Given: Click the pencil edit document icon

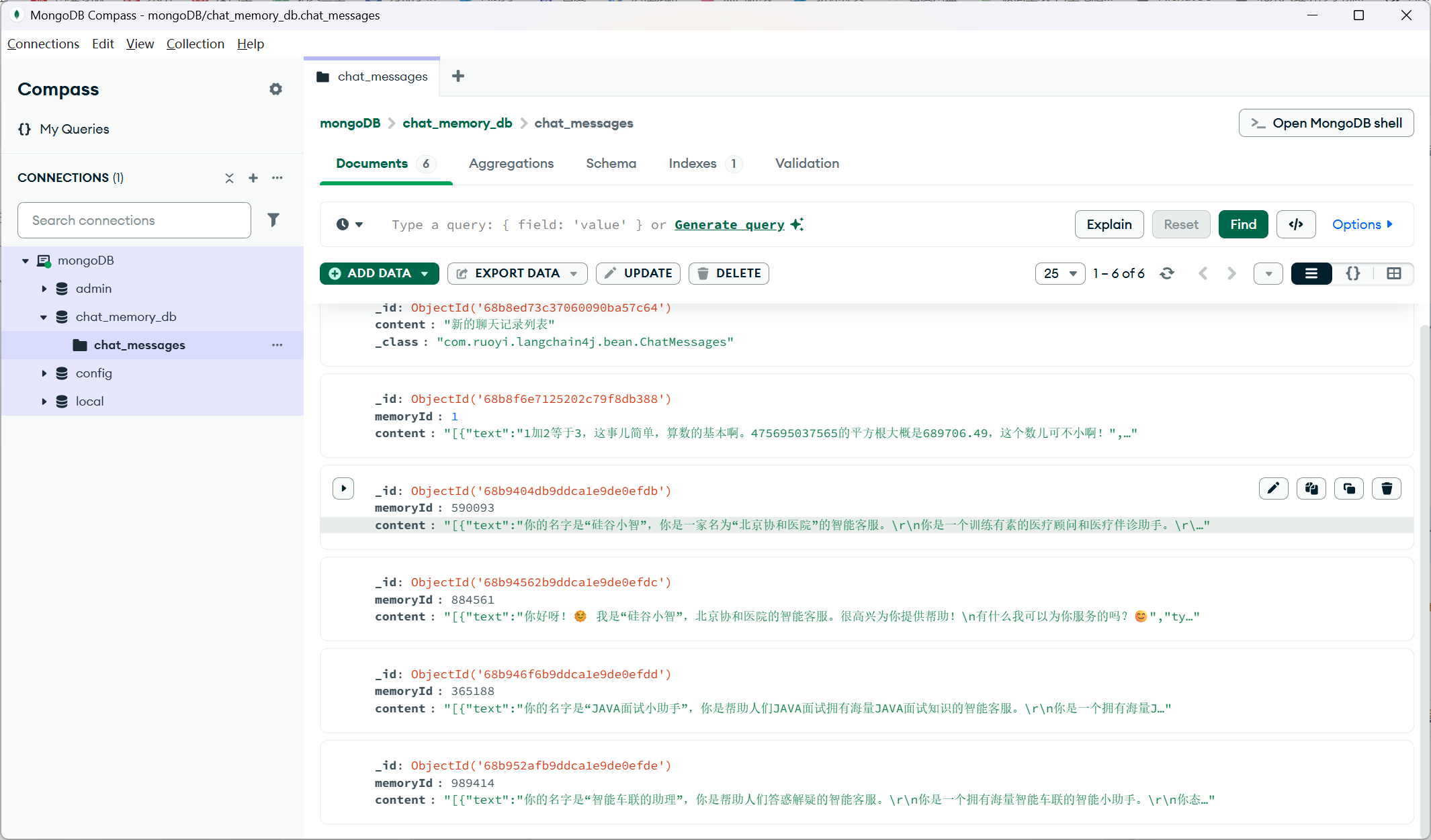Looking at the screenshot, I should 1273,488.
